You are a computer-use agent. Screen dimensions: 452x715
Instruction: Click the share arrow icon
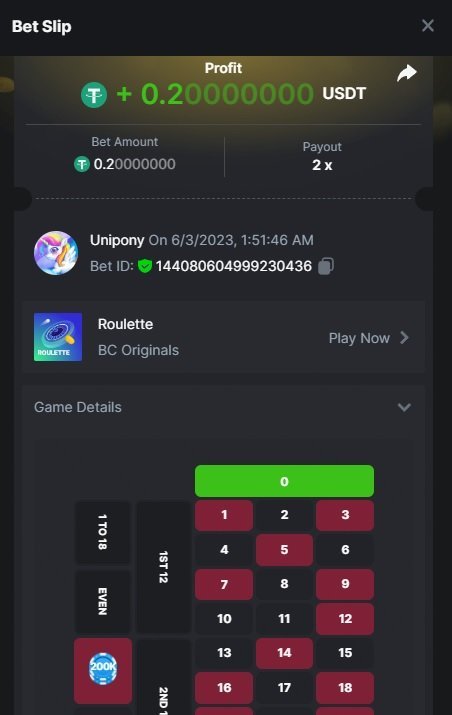coord(406,73)
